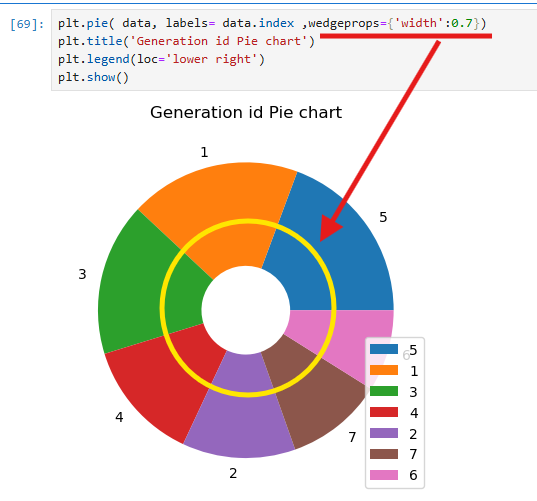Click data.index in the code

[258, 23]
